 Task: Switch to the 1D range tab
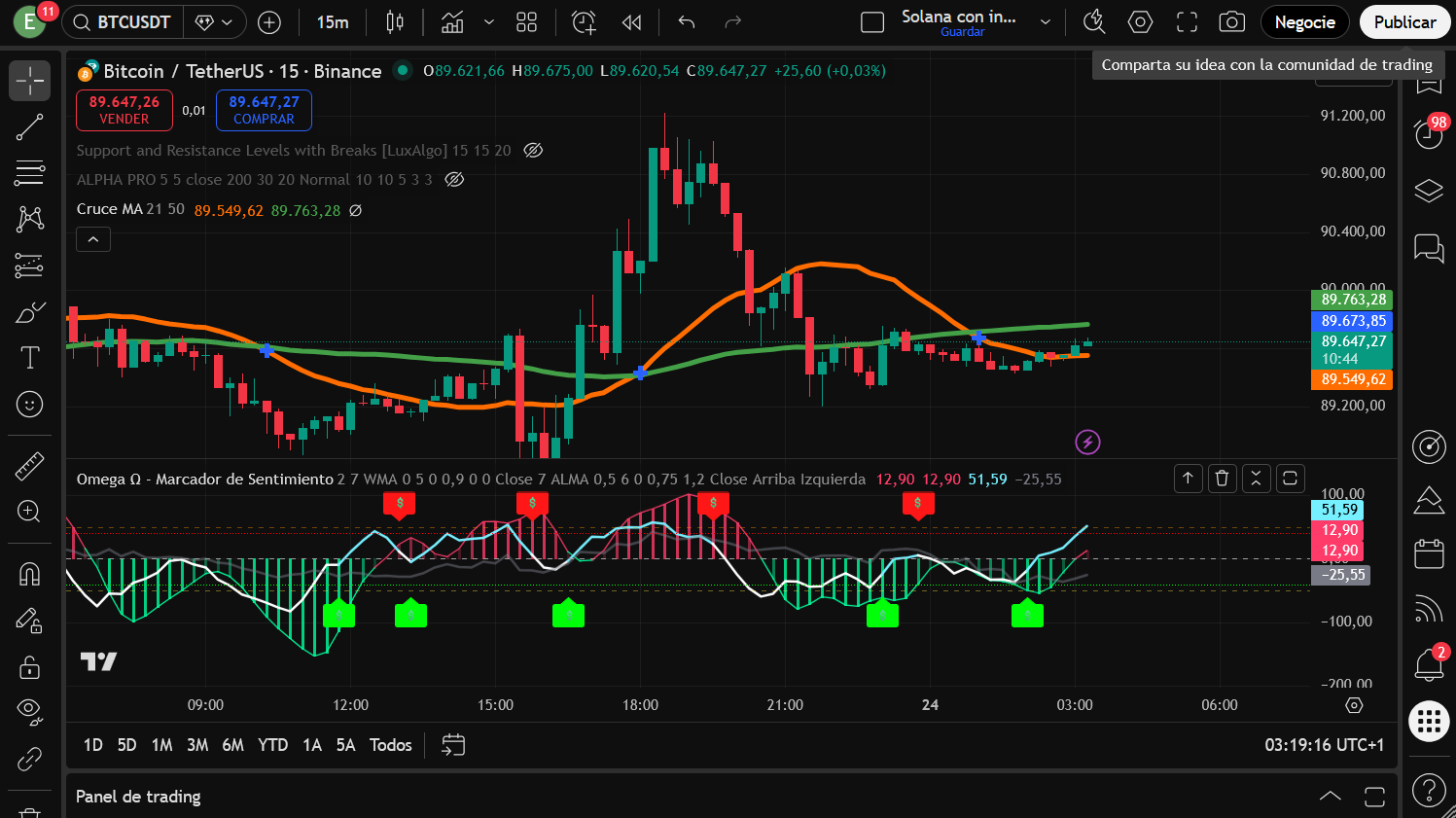92,745
